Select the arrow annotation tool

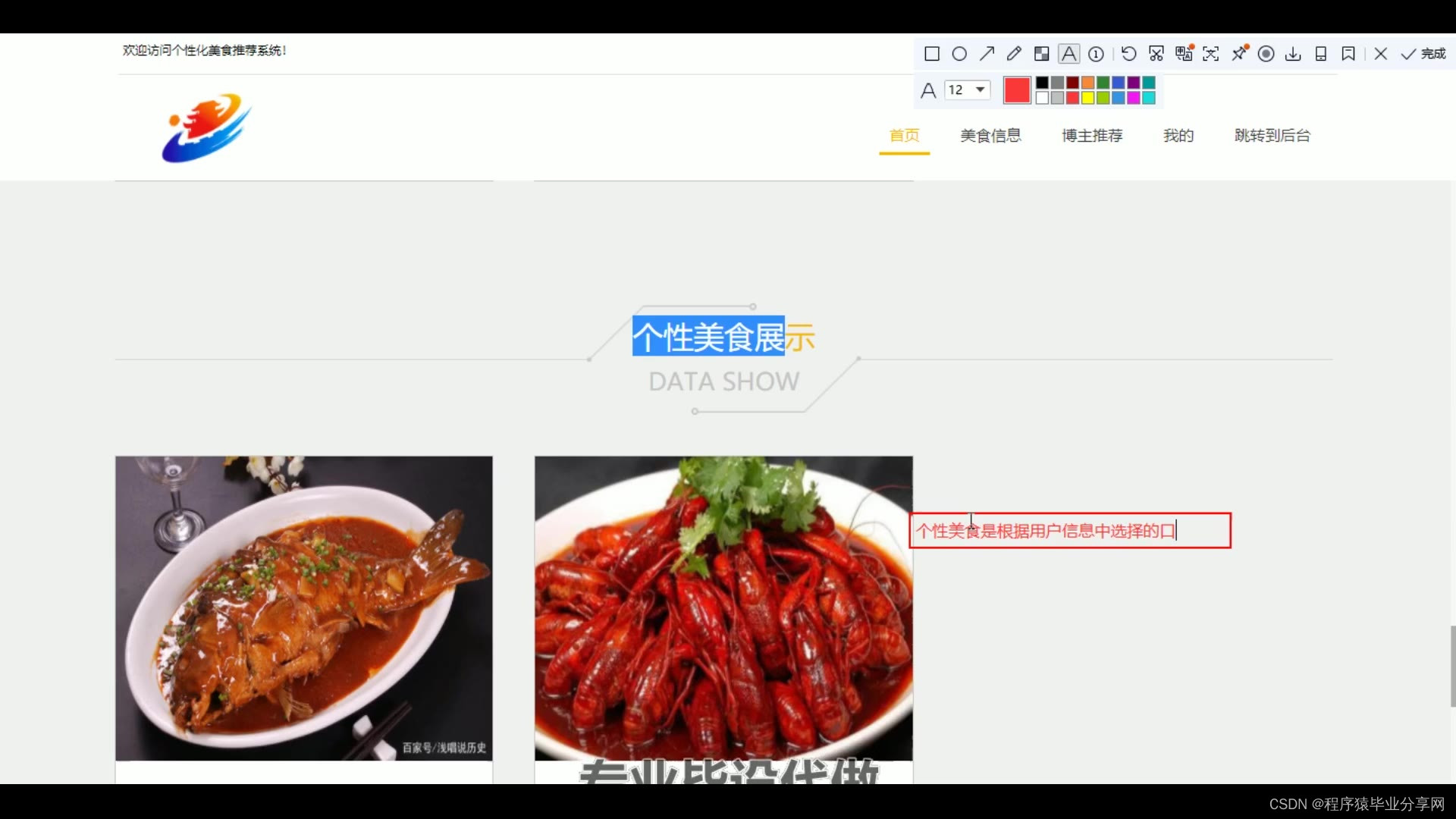(987, 54)
